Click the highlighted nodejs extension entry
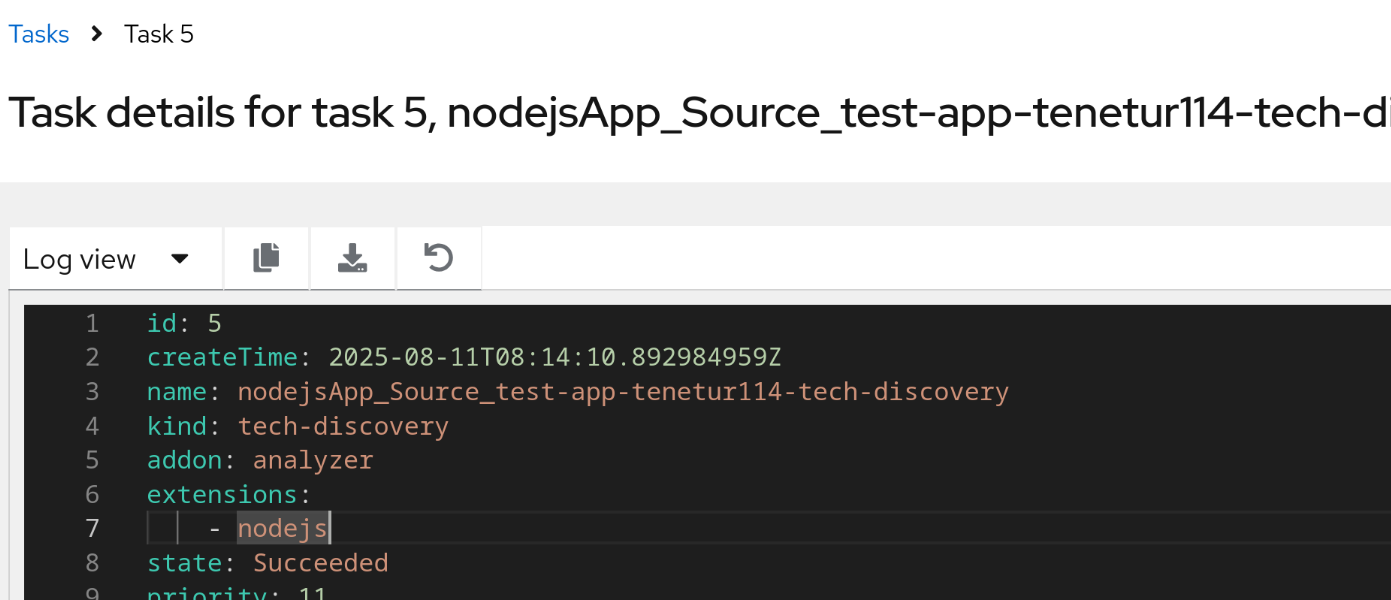Viewport: 1391px width, 600px height. pos(282,528)
